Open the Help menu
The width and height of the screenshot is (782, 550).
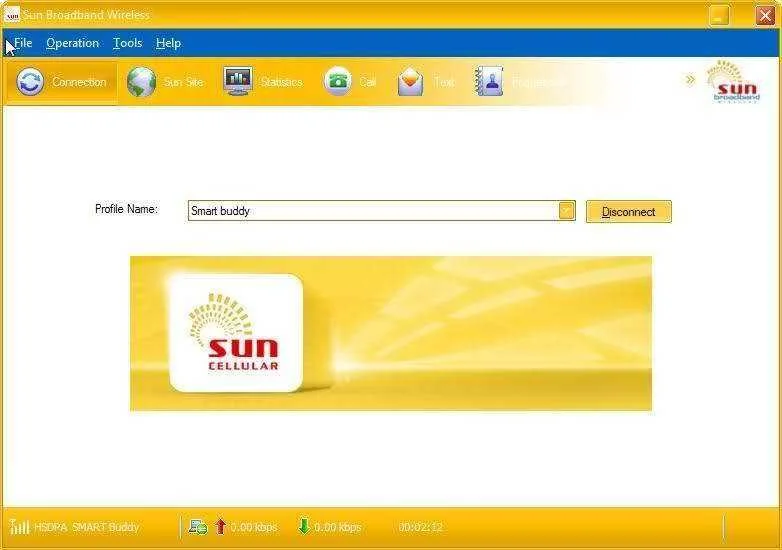click(x=169, y=43)
